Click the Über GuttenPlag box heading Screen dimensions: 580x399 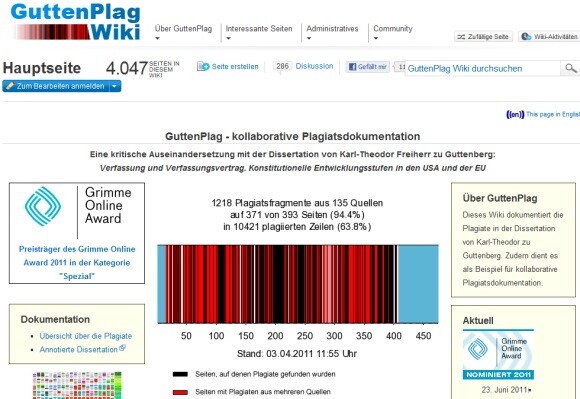point(500,198)
